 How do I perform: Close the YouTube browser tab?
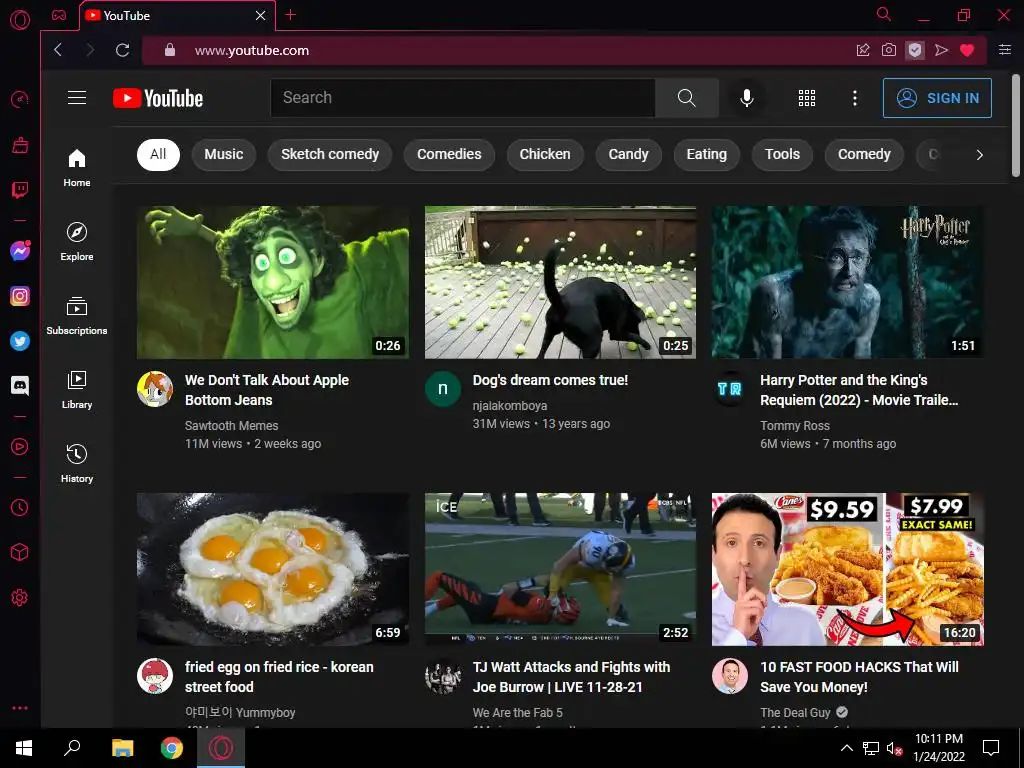tap(261, 15)
